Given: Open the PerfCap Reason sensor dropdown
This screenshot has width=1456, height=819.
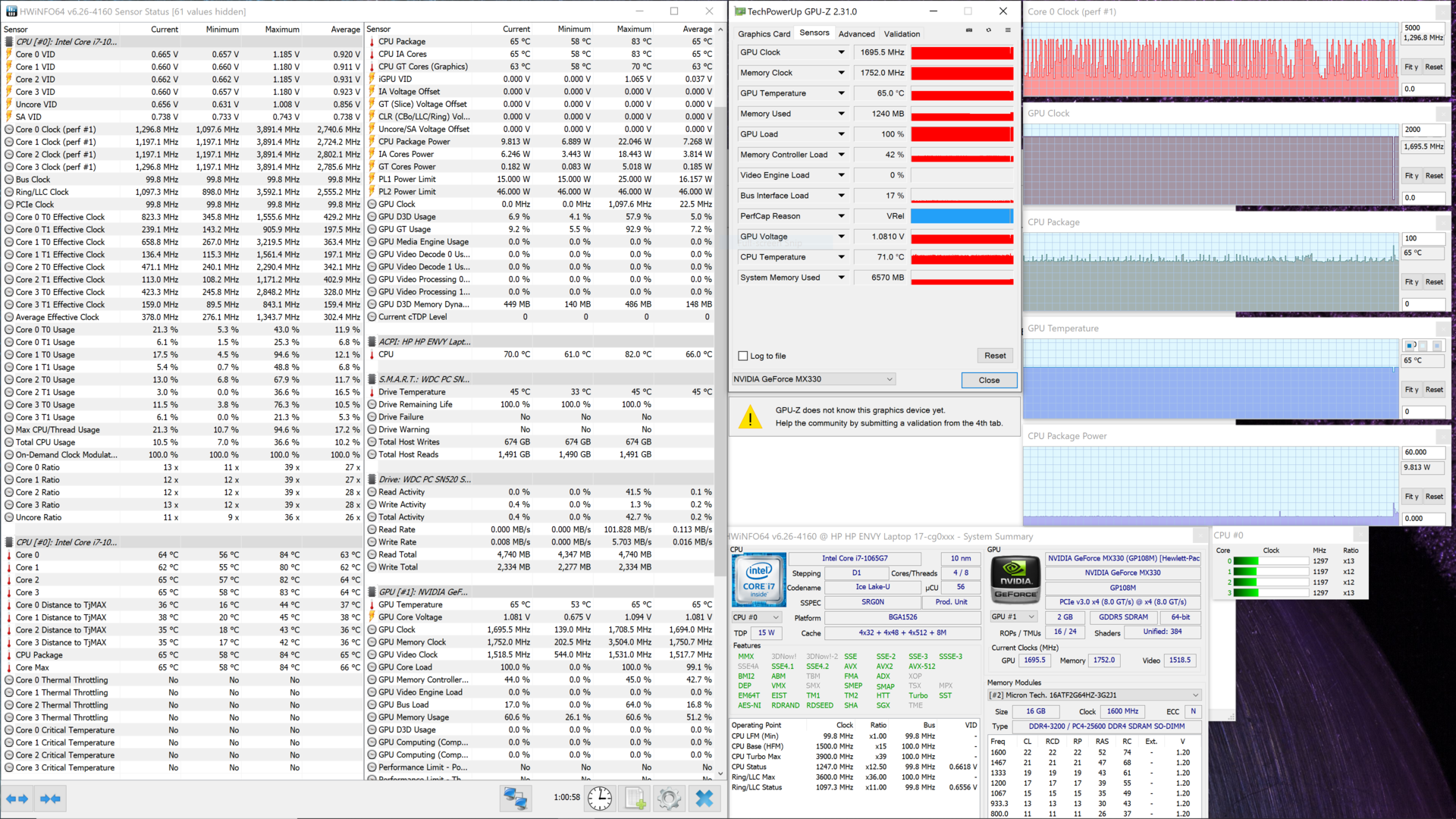Looking at the screenshot, I should (841, 216).
